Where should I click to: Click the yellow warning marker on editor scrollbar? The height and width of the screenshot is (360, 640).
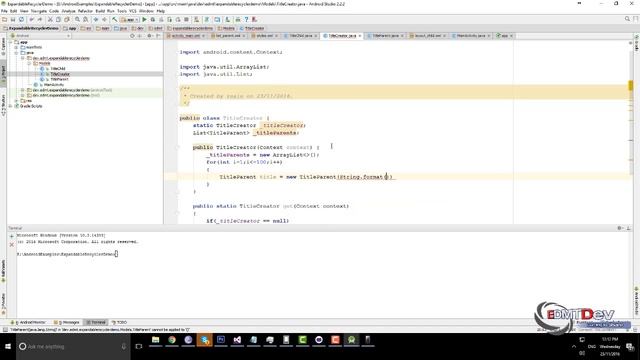point(631,85)
